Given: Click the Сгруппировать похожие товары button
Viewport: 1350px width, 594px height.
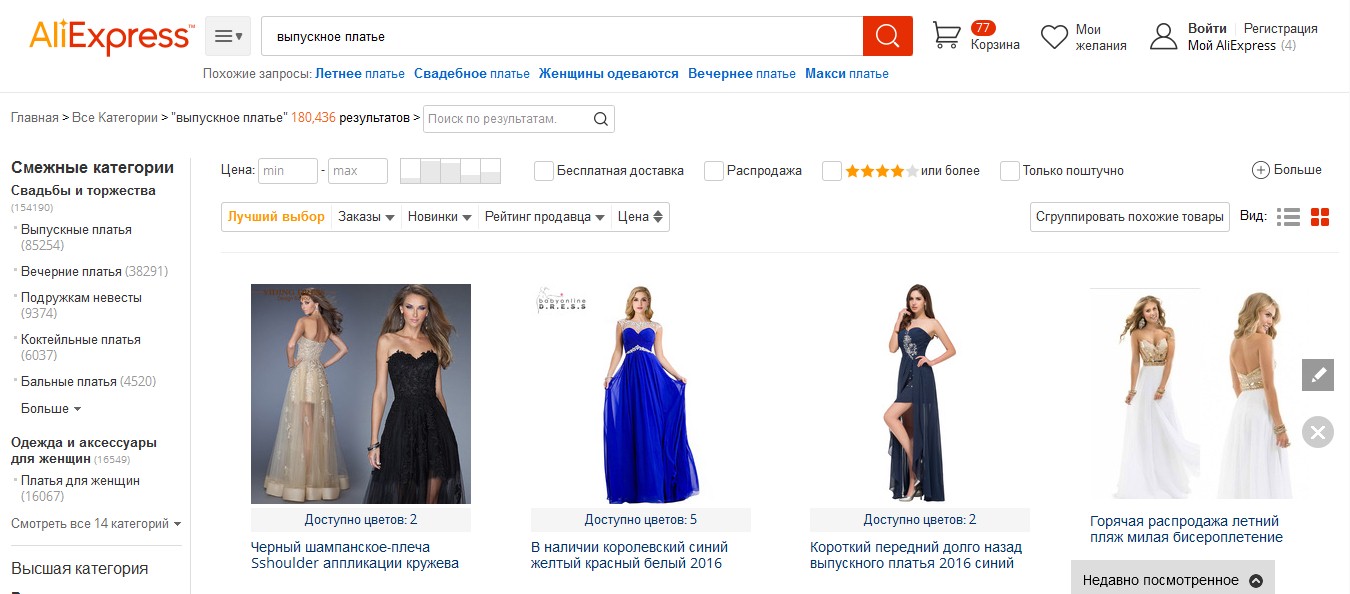Looking at the screenshot, I should click(1130, 217).
